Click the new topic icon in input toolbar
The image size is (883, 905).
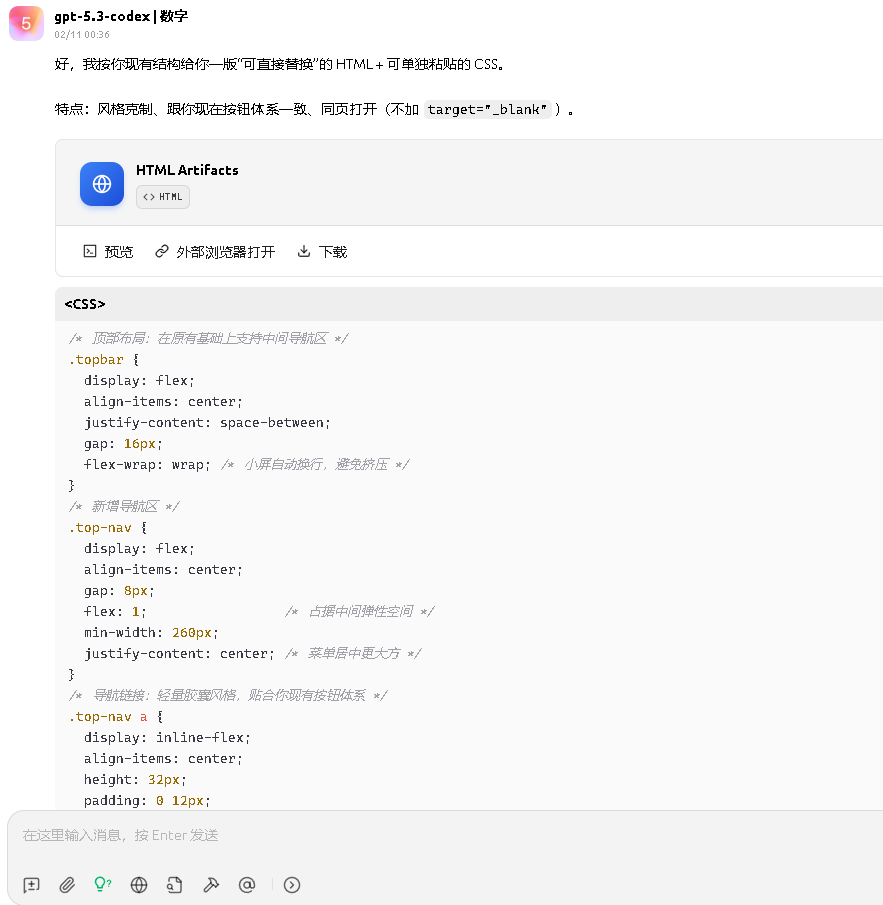click(x=32, y=884)
